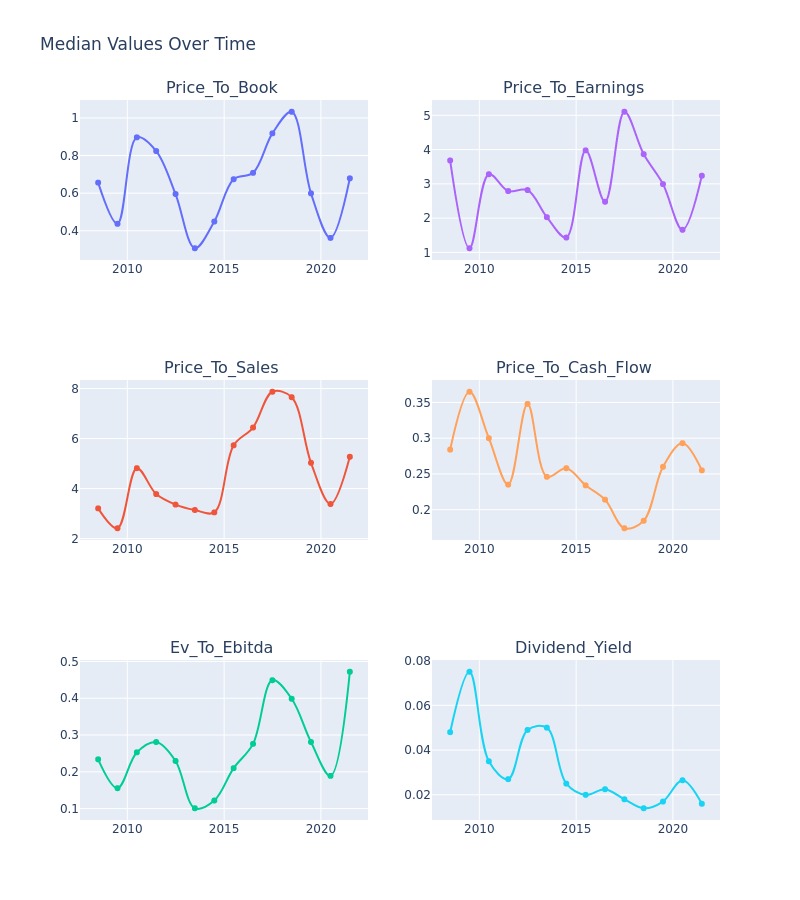Image resolution: width=800 pixels, height=900 pixels.
Task: Click the Price_To_Sales subplot title
Action: coord(221,367)
